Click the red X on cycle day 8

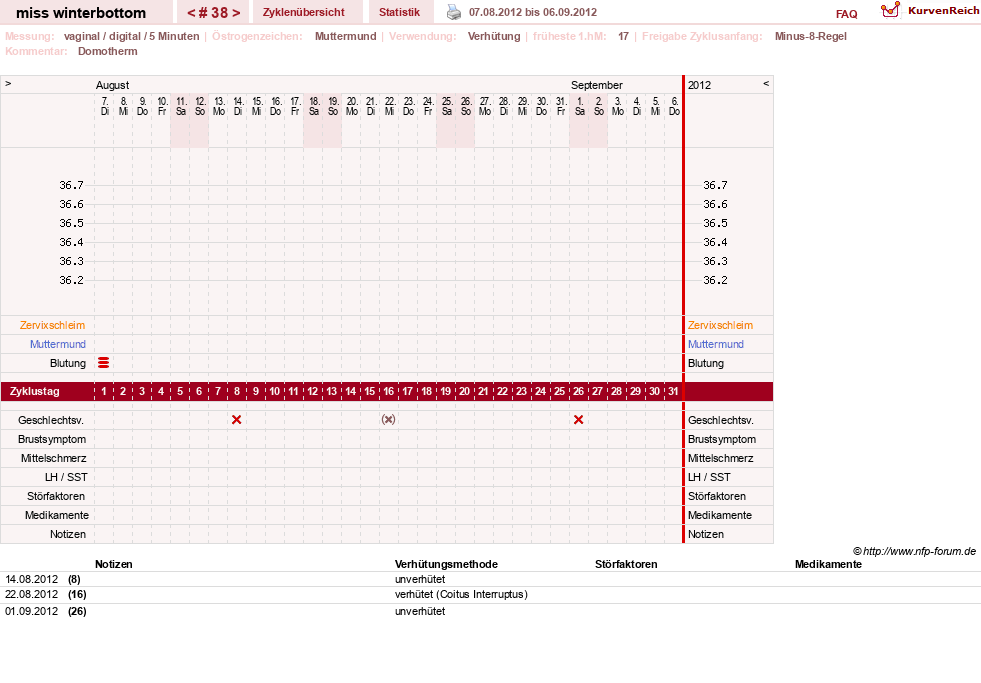click(x=236, y=420)
